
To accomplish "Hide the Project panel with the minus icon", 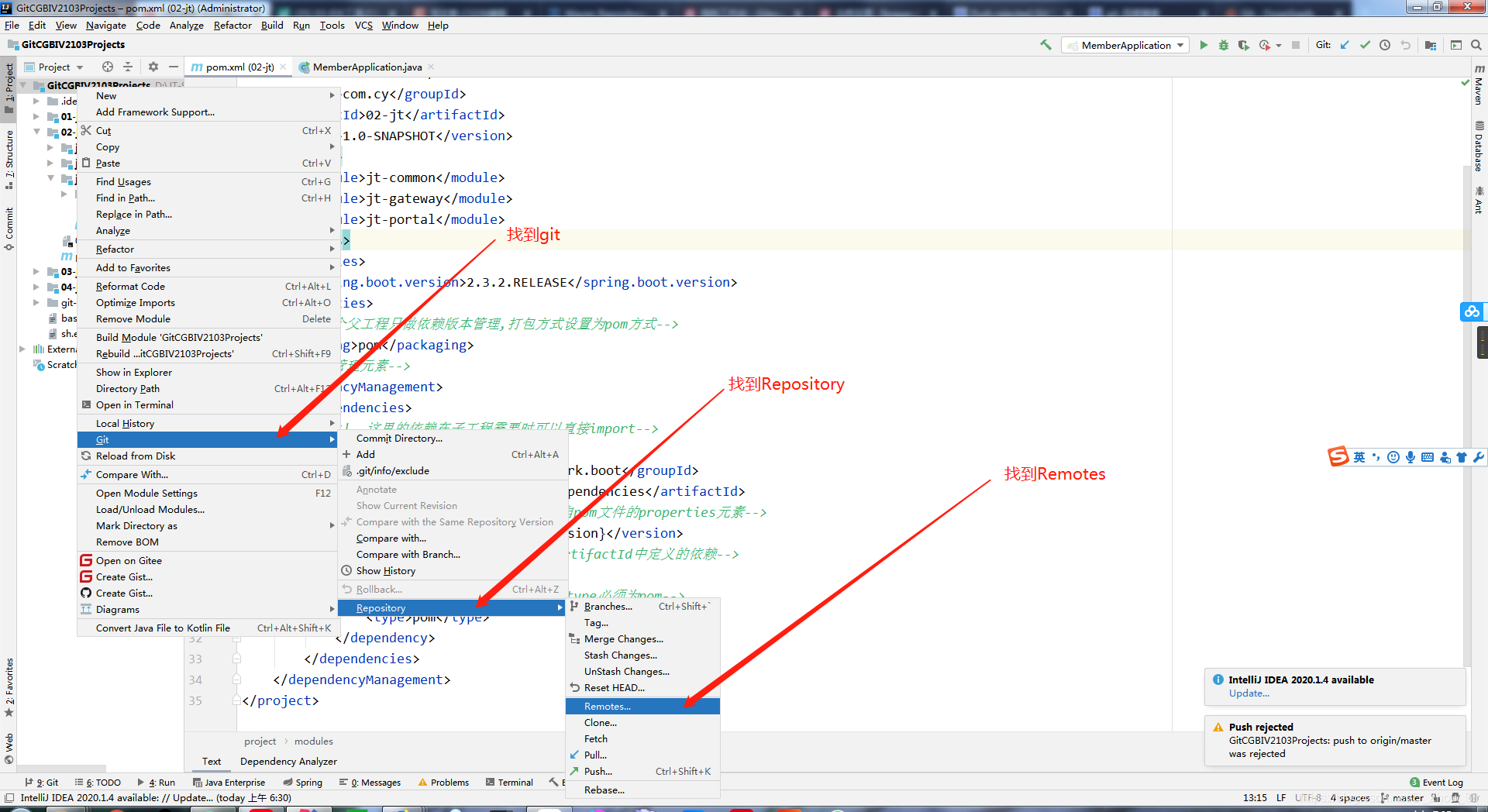I will coord(174,67).
